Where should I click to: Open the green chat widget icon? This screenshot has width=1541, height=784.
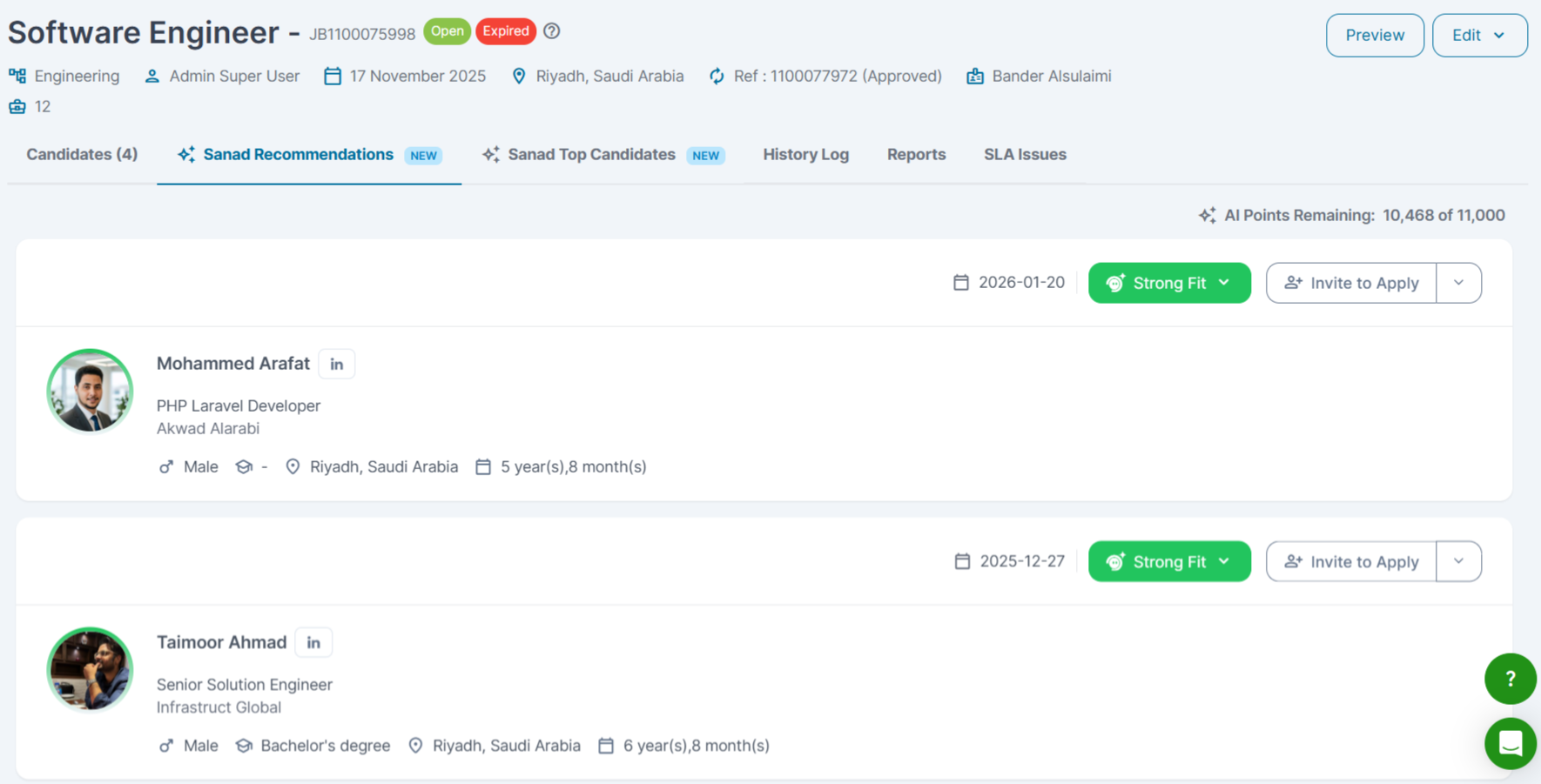[x=1510, y=744]
